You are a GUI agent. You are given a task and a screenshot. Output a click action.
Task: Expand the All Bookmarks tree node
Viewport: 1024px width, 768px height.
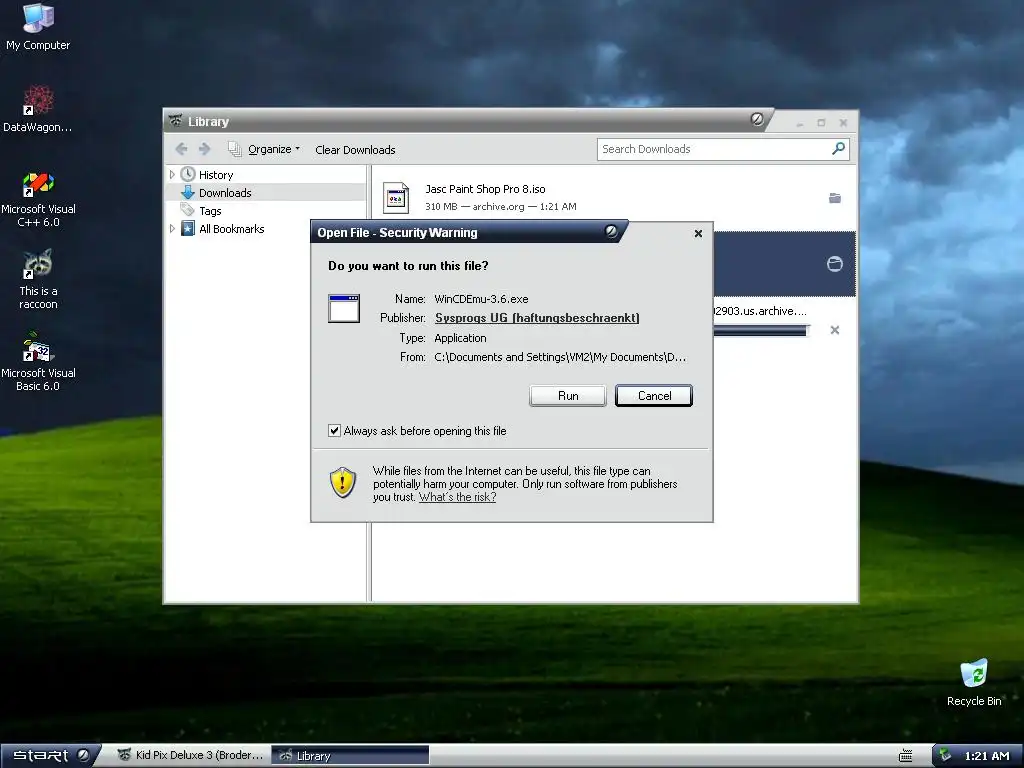172,229
